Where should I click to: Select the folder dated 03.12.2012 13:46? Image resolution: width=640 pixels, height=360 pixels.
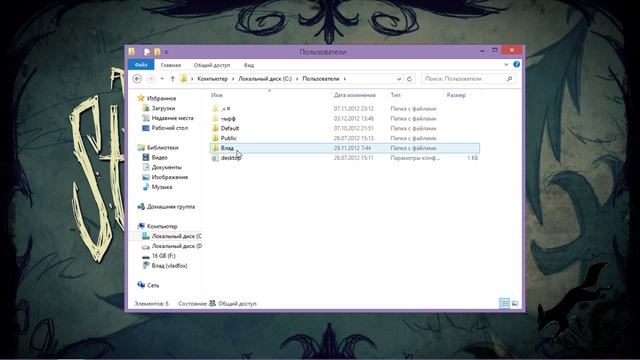[345, 118]
